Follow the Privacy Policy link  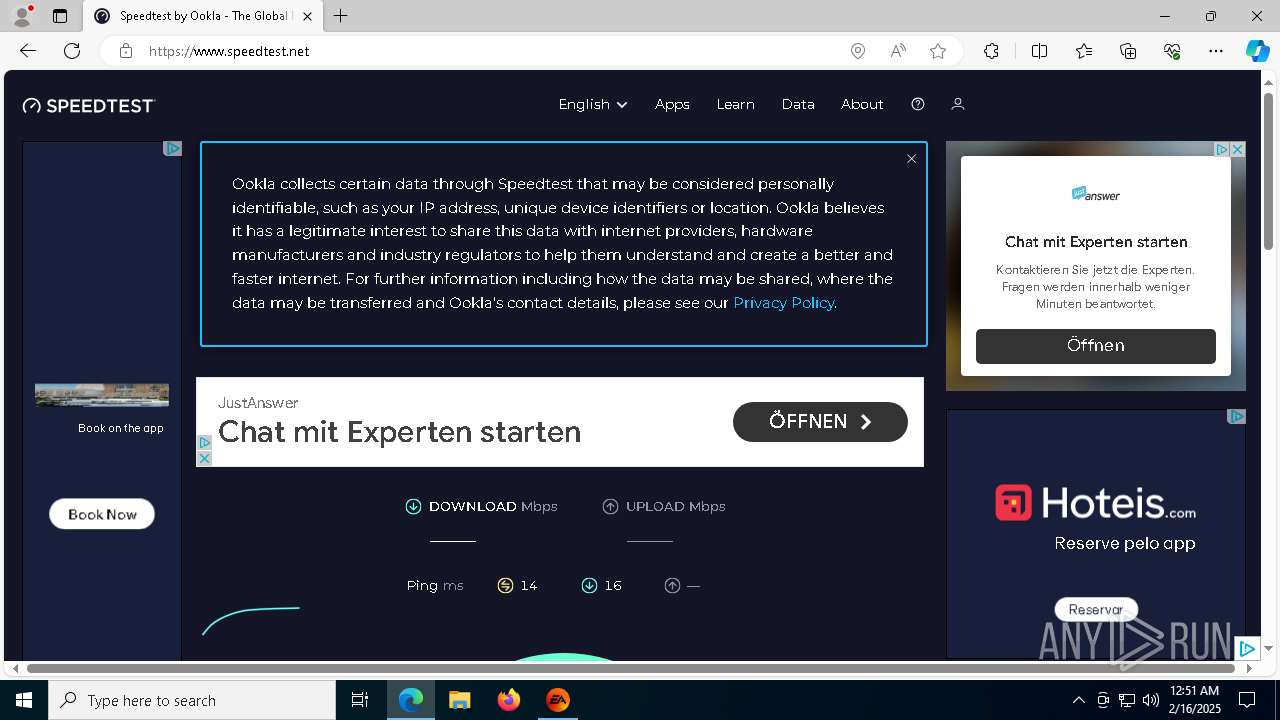click(x=783, y=303)
